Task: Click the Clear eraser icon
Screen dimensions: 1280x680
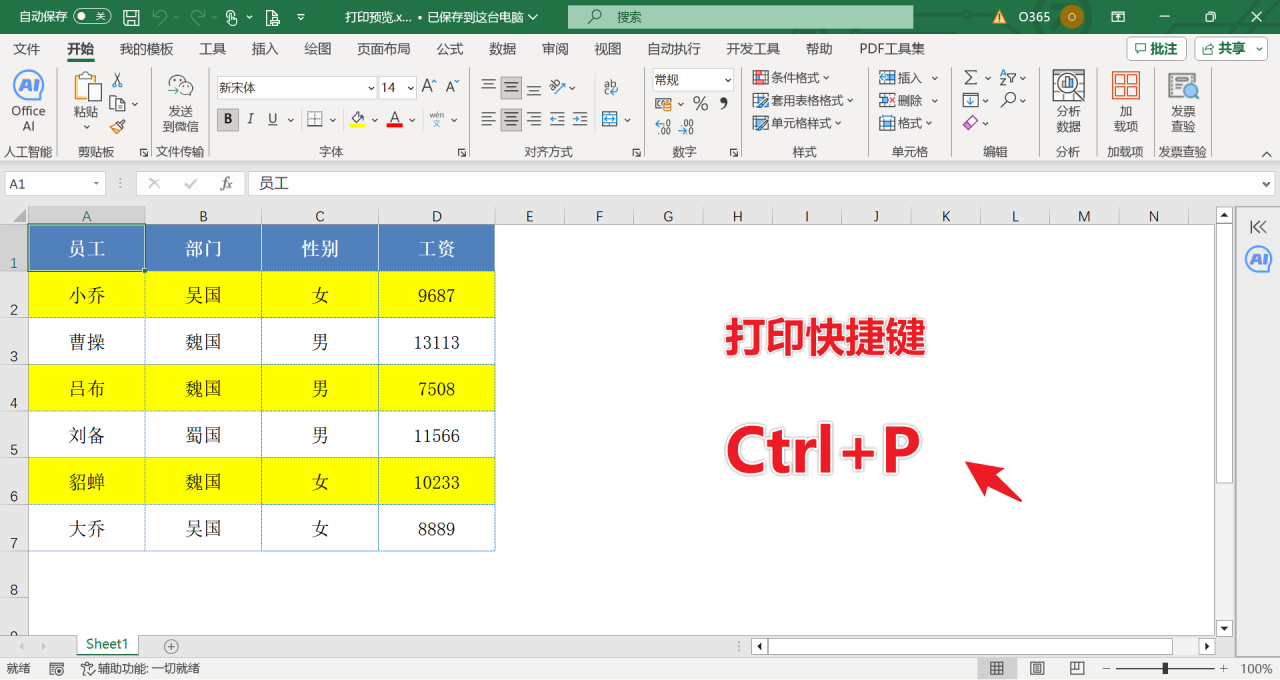Action: click(970, 123)
